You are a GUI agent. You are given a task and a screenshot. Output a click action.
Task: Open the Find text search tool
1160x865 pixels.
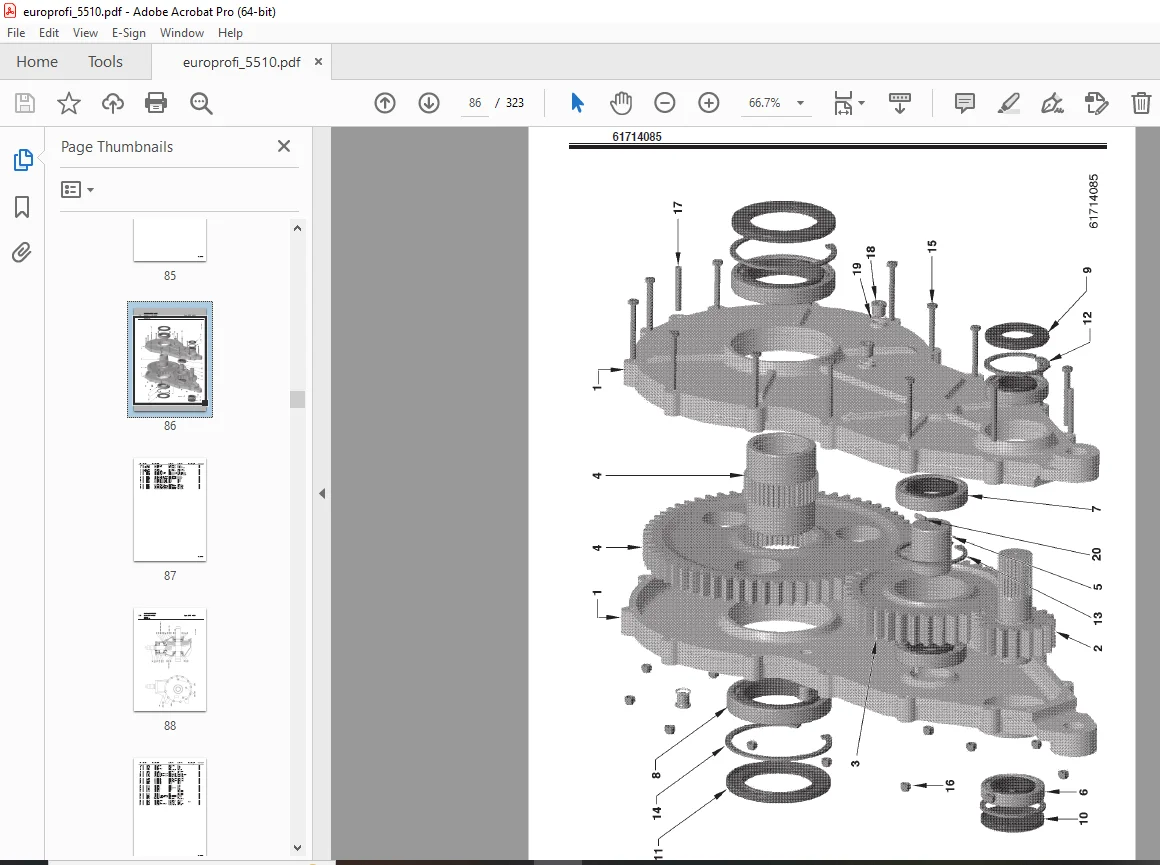pyautogui.click(x=201, y=103)
